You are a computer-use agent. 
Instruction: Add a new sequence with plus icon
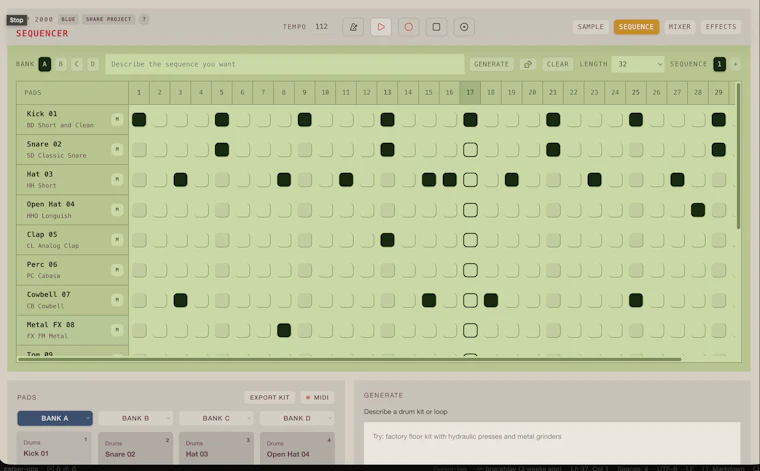point(735,64)
